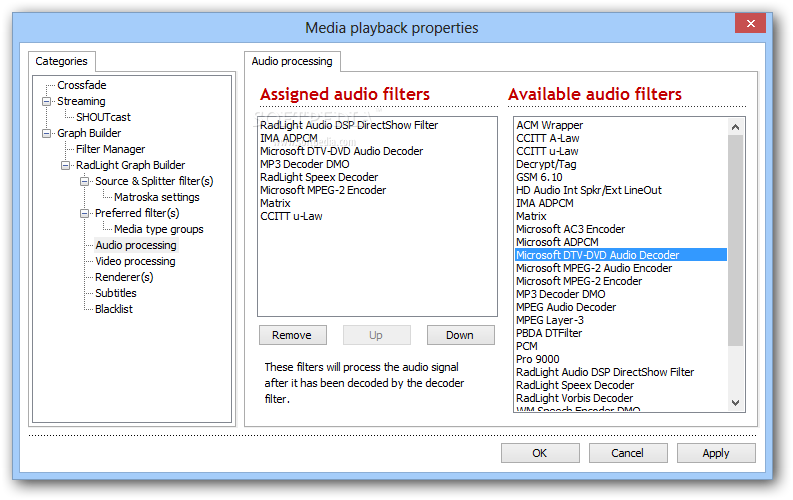Click the available filters scroll up arrow
Screen dimensions: 793x500
tap(735, 127)
